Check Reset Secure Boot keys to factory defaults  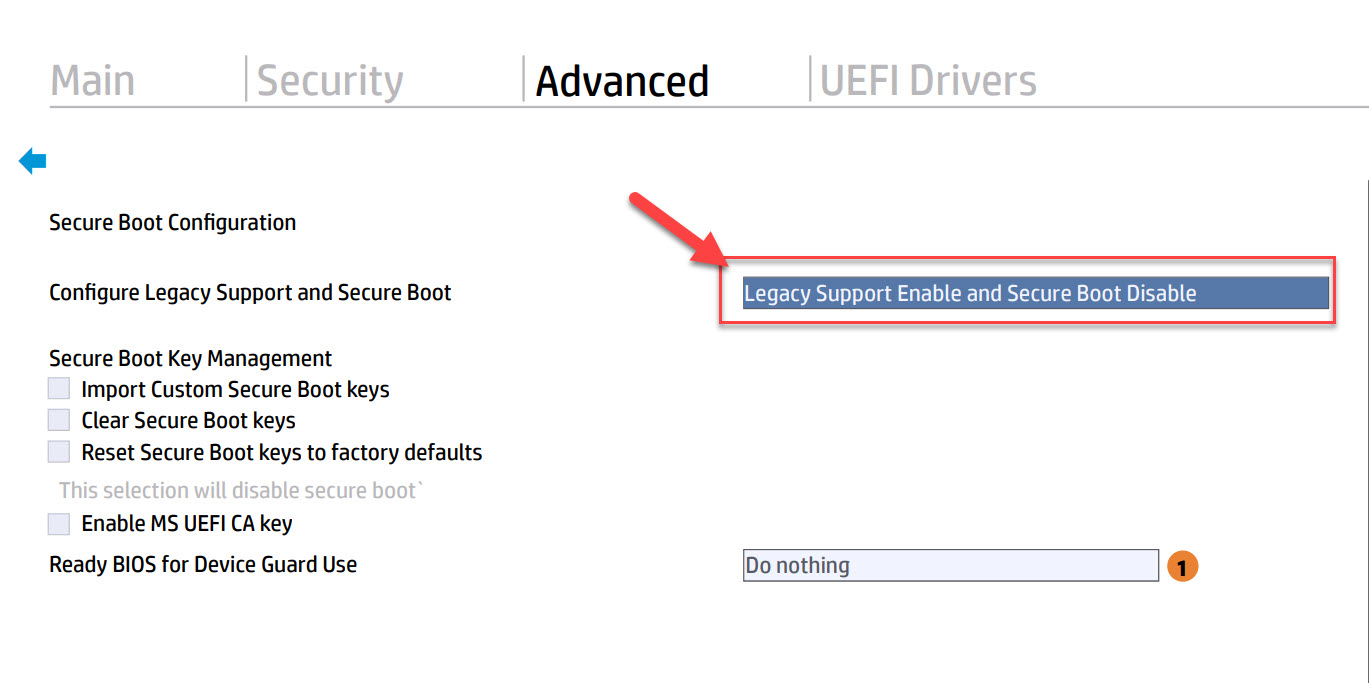coord(59,452)
